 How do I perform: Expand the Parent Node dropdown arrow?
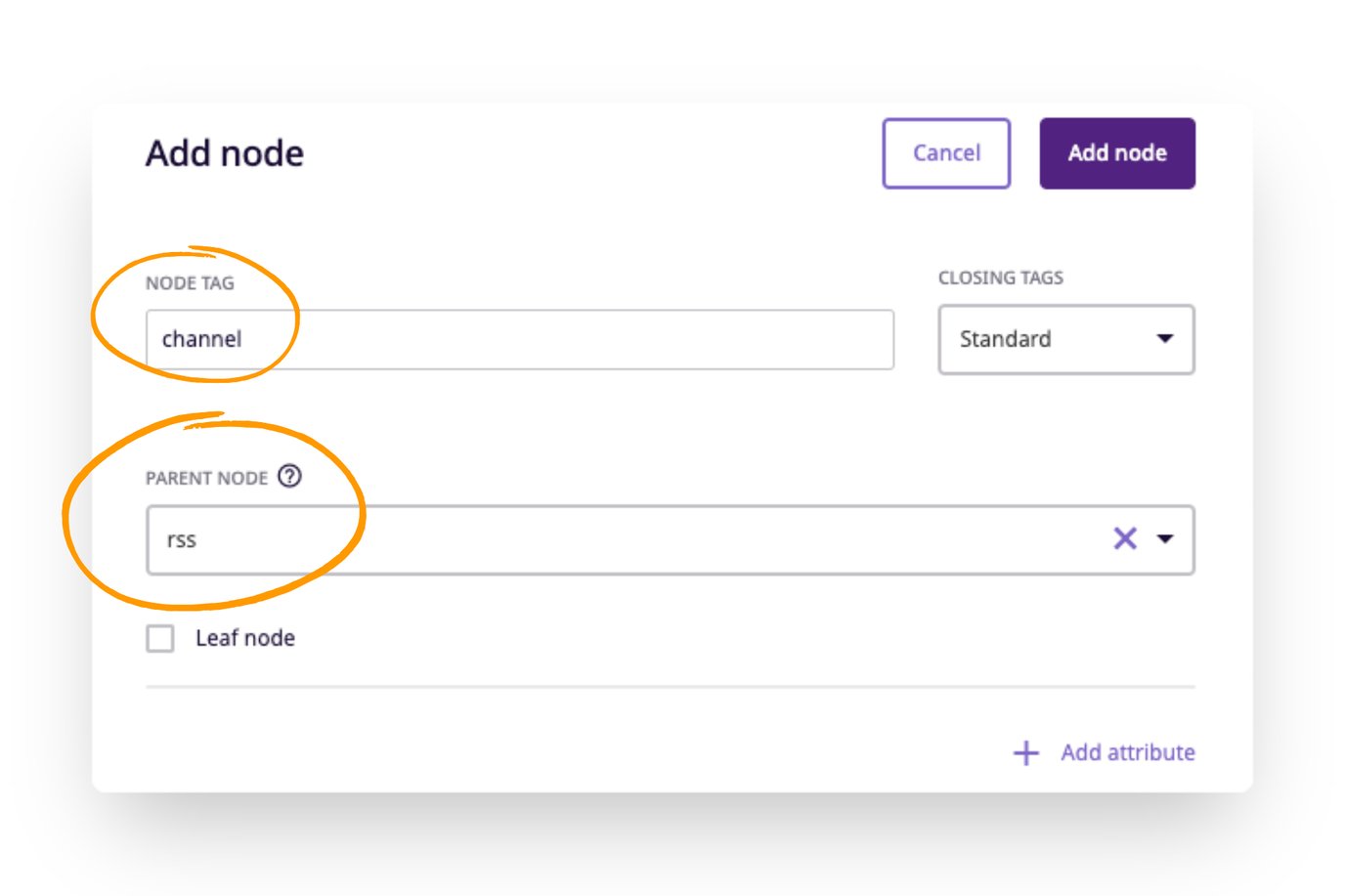pos(1165,538)
